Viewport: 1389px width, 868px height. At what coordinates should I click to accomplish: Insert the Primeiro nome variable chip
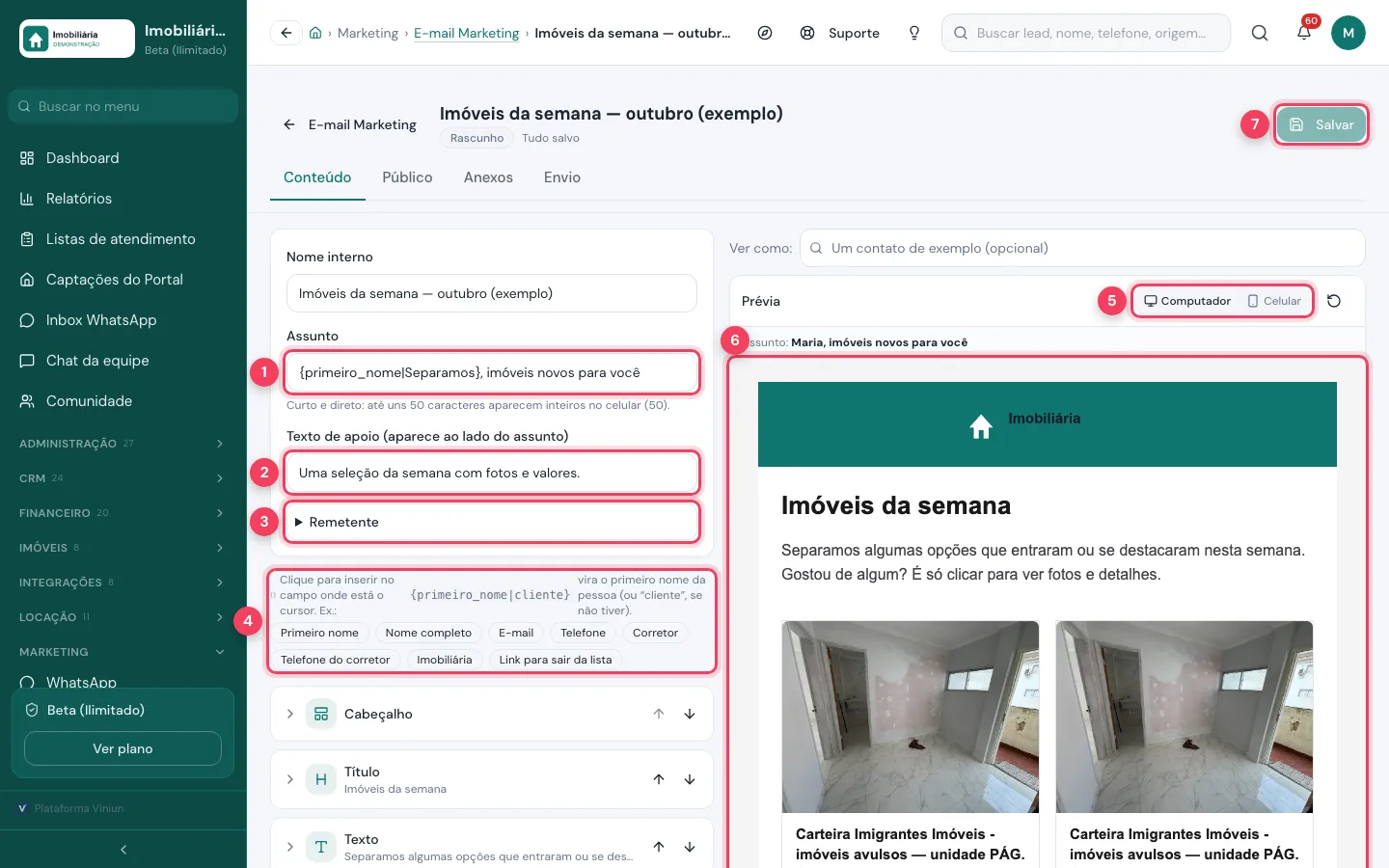coord(319,633)
